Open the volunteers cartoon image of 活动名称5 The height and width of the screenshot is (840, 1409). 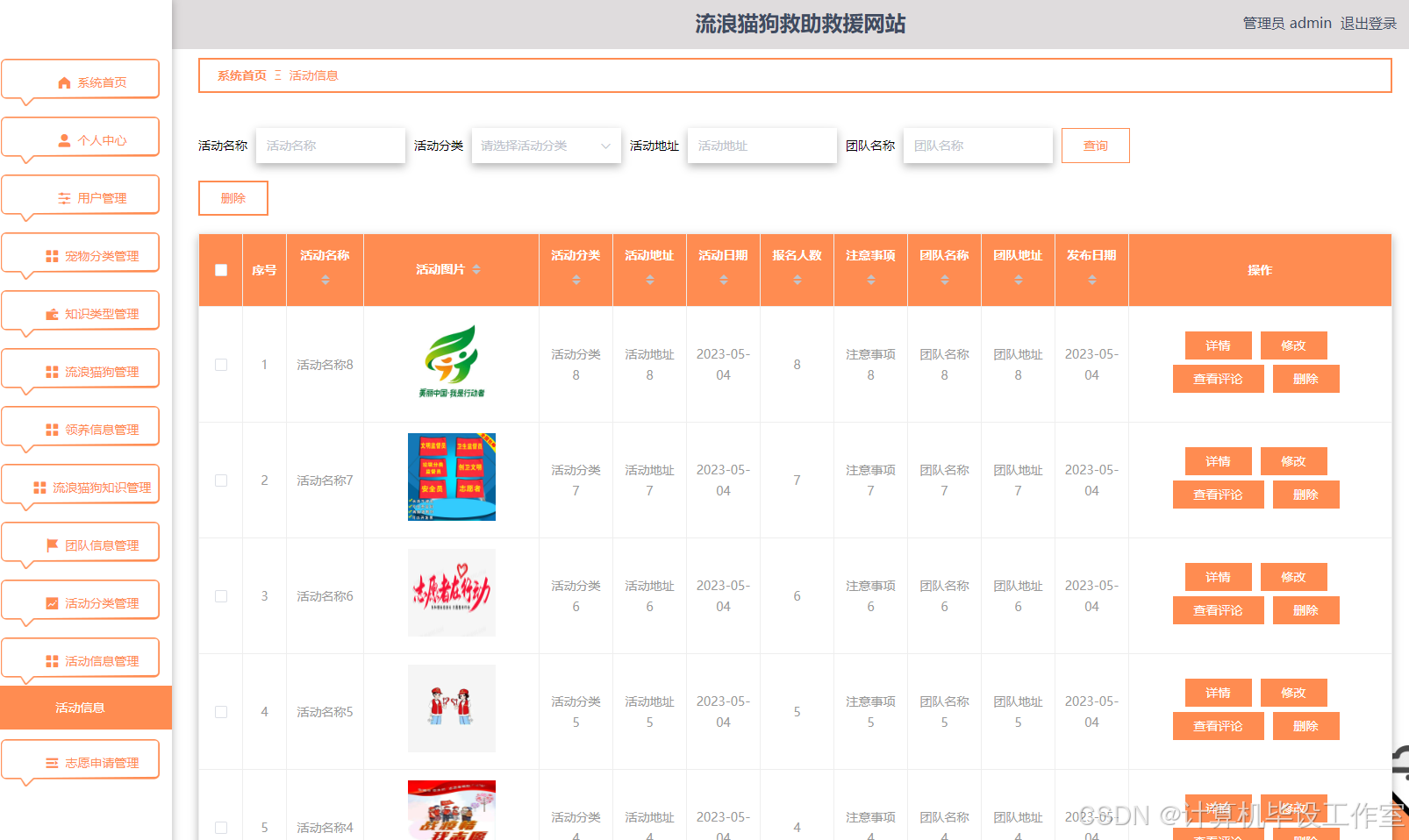pyautogui.click(x=452, y=708)
